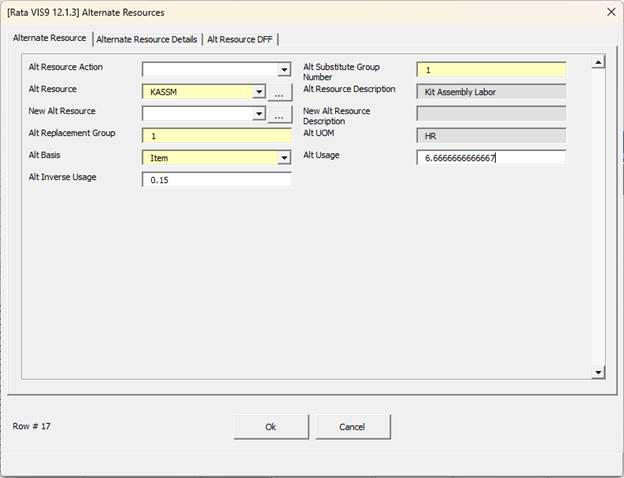Click the scrollbar up arrow
Image resolution: width=624 pixels, height=478 pixels.
pos(598,62)
